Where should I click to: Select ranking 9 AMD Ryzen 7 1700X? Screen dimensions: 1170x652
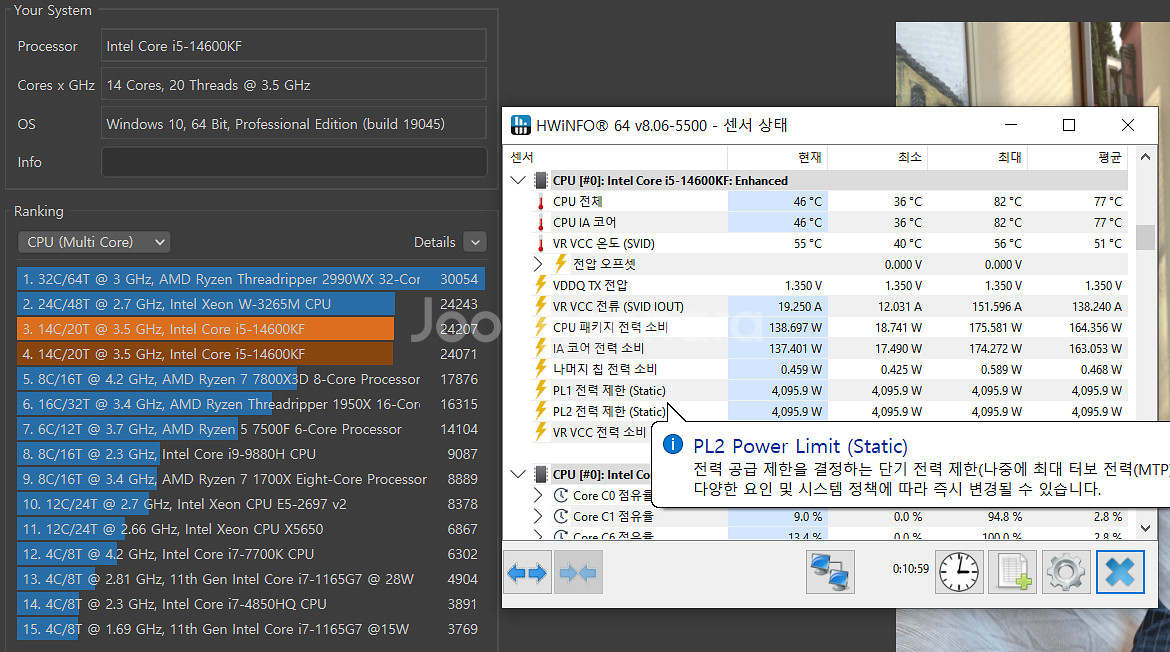point(251,479)
